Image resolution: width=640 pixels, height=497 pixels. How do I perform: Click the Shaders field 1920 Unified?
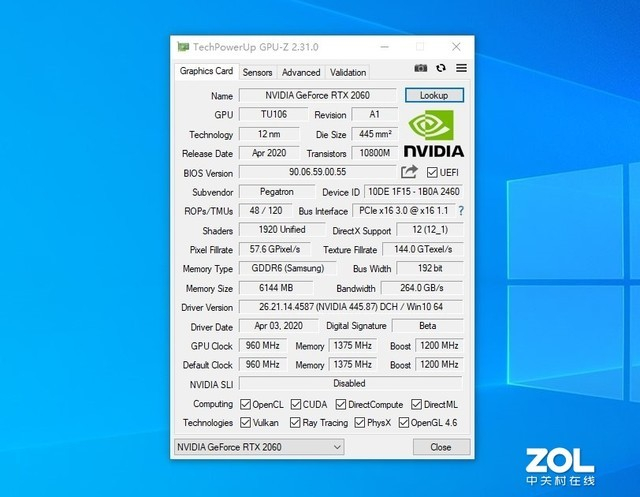[x=282, y=230]
